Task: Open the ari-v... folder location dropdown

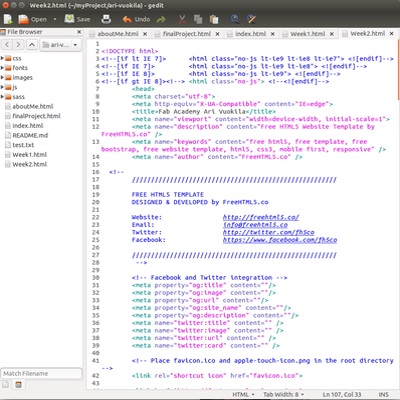Action: [x=60, y=44]
